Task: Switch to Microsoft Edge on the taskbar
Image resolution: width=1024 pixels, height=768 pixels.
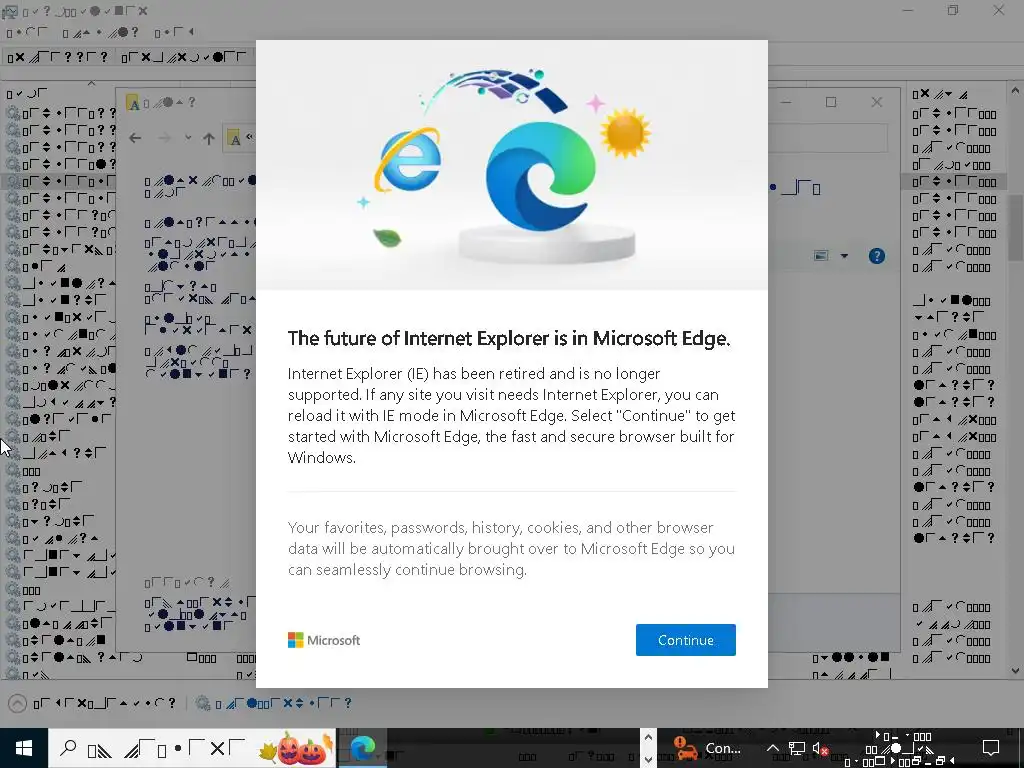Action: (x=362, y=748)
